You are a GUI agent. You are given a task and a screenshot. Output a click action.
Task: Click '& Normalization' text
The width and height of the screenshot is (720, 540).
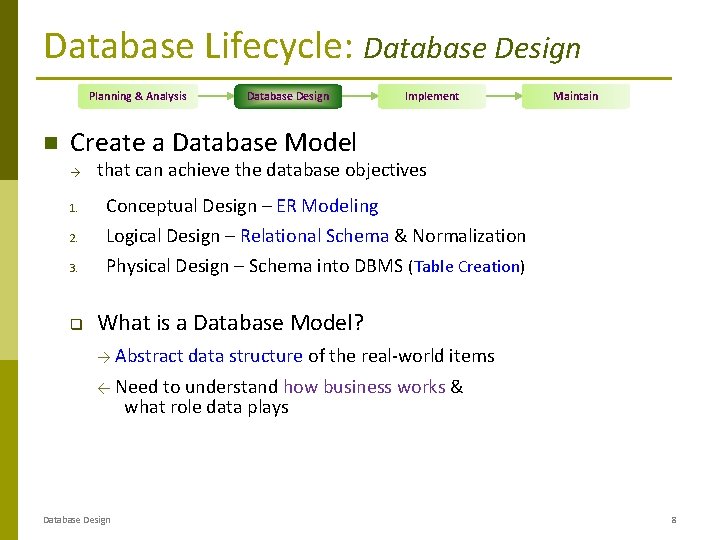460,236
